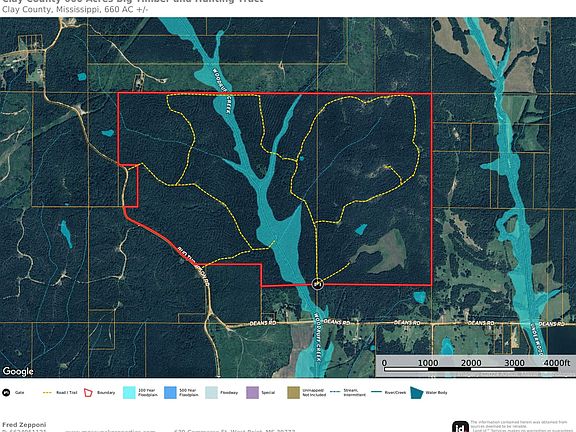Click the Water Body legend shape

click(x=417, y=392)
